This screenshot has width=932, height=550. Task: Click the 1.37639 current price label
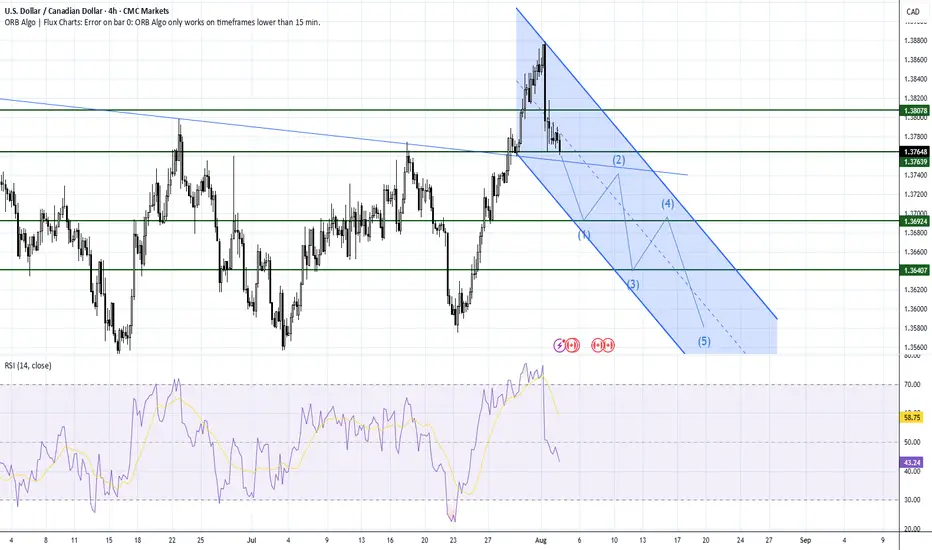[x=915, y=162]
